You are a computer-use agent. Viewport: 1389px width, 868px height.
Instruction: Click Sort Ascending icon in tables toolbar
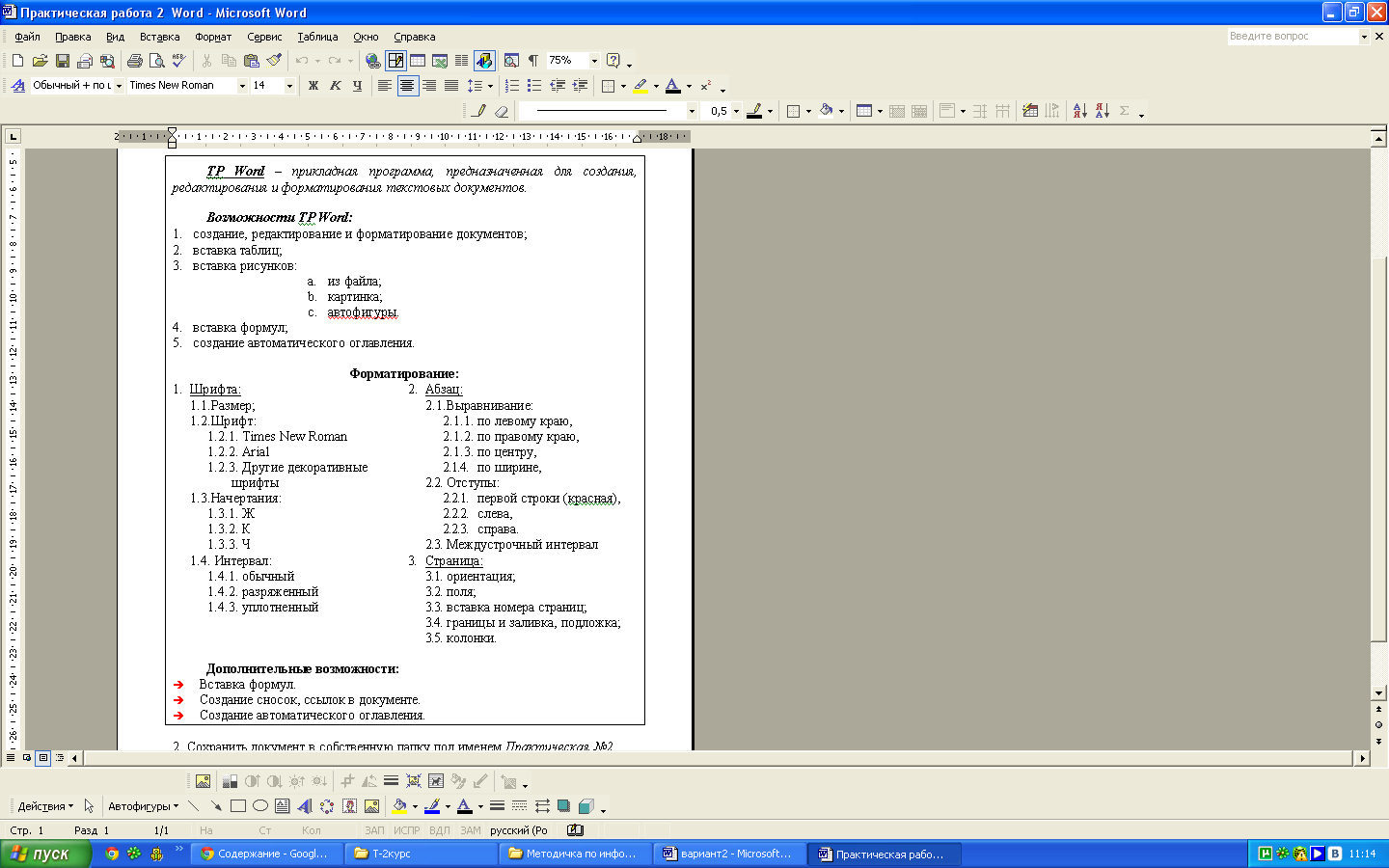point(1079,111)
